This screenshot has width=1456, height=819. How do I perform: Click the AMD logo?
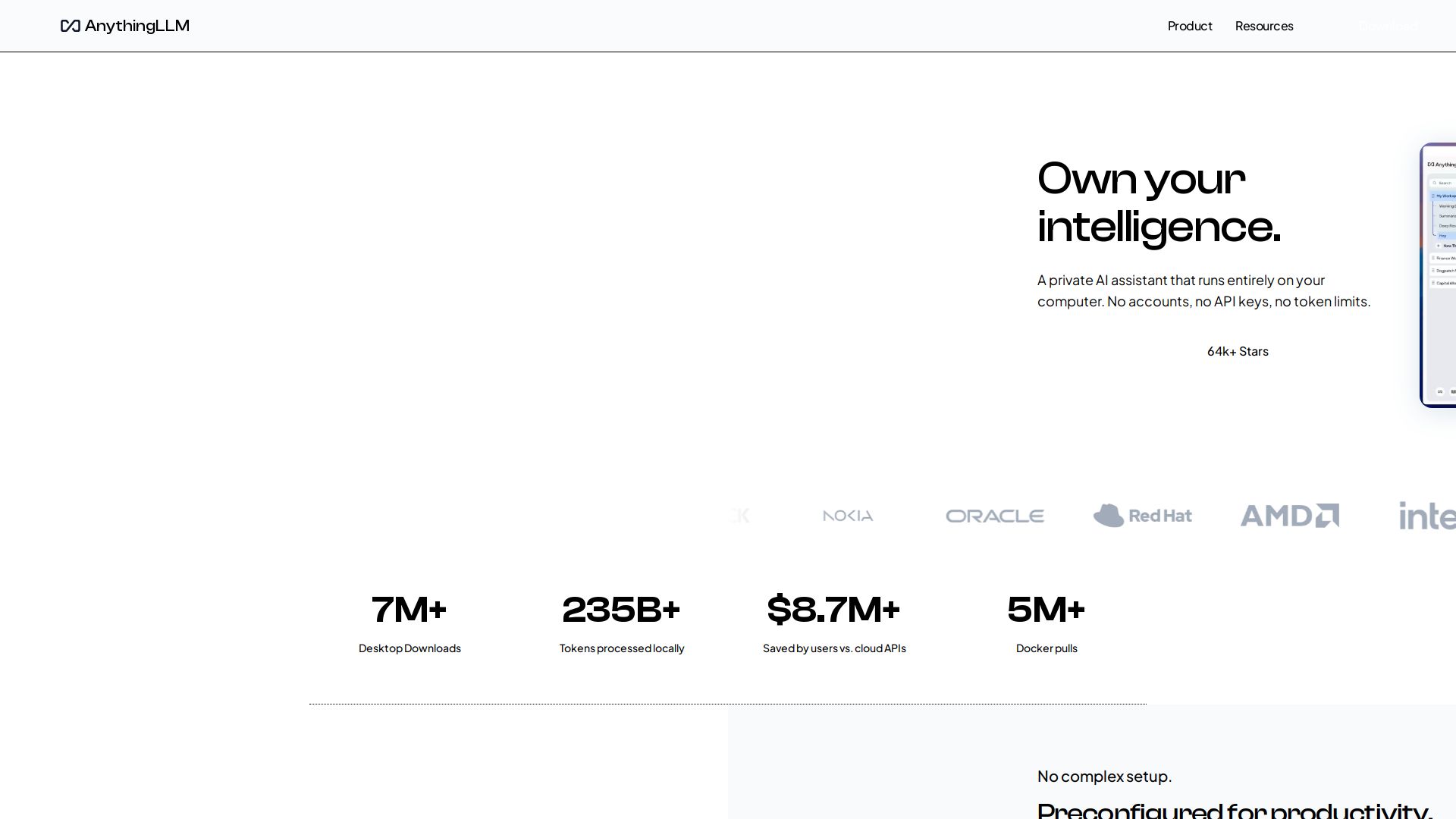[x=1289, y=516]
